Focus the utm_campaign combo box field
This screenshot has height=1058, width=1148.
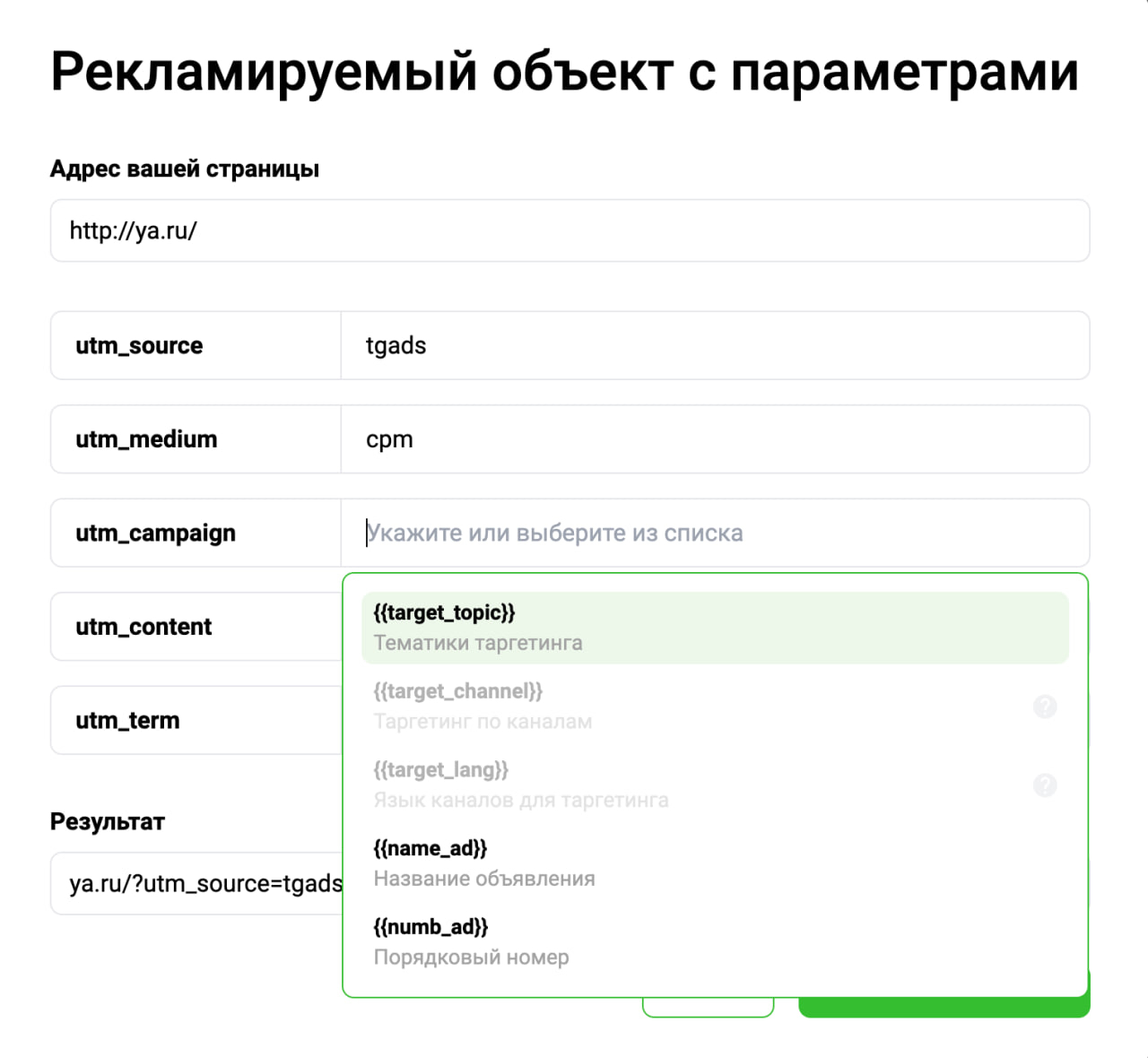coord(714,533)
